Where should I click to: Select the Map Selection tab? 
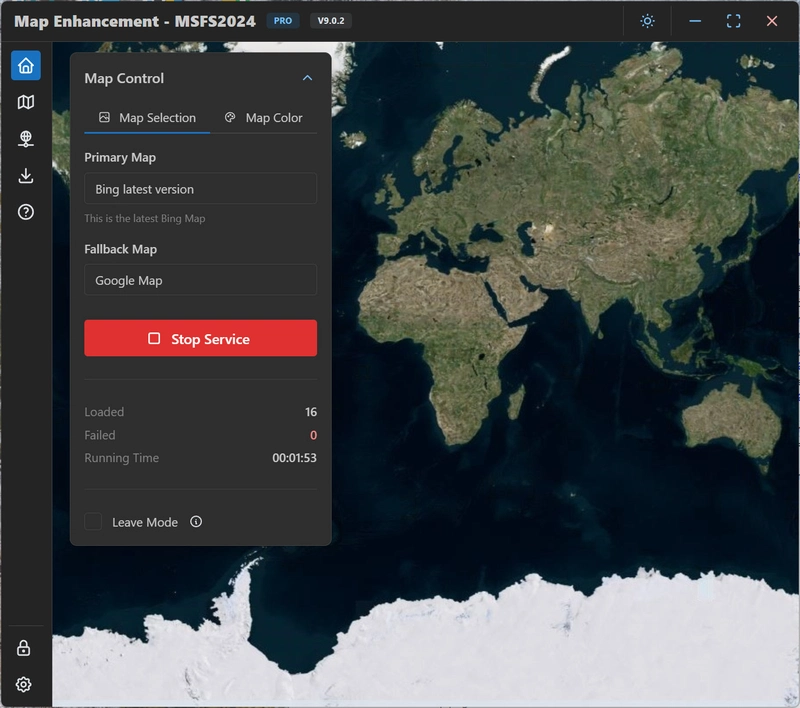(146, 117)
